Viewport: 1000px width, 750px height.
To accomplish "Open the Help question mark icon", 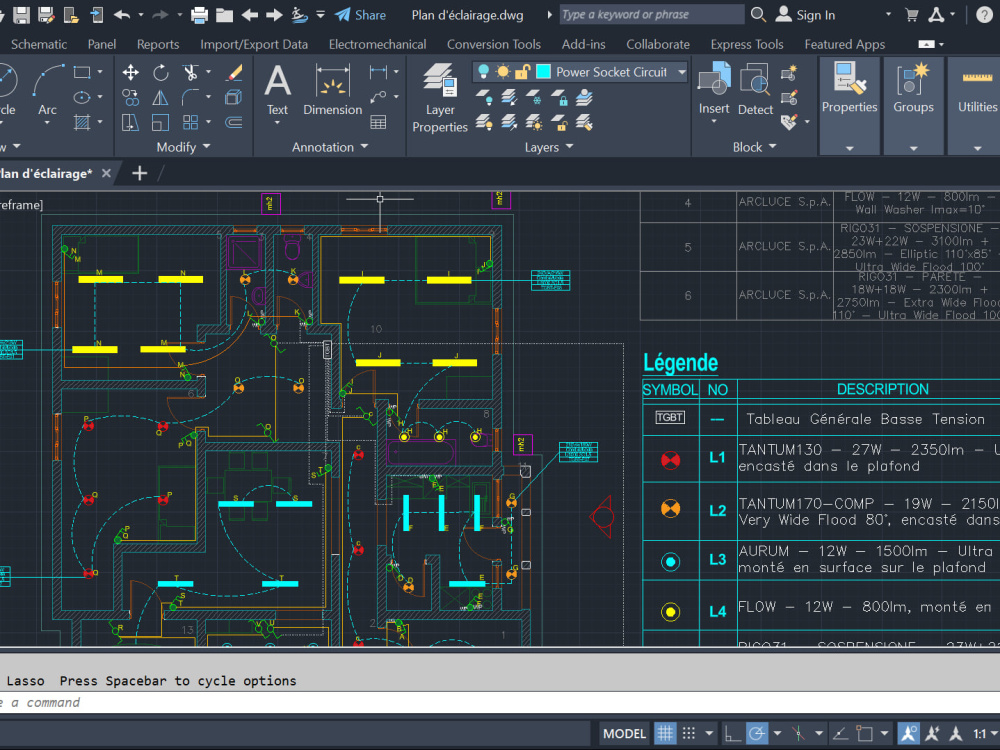I will coord(985,15).
